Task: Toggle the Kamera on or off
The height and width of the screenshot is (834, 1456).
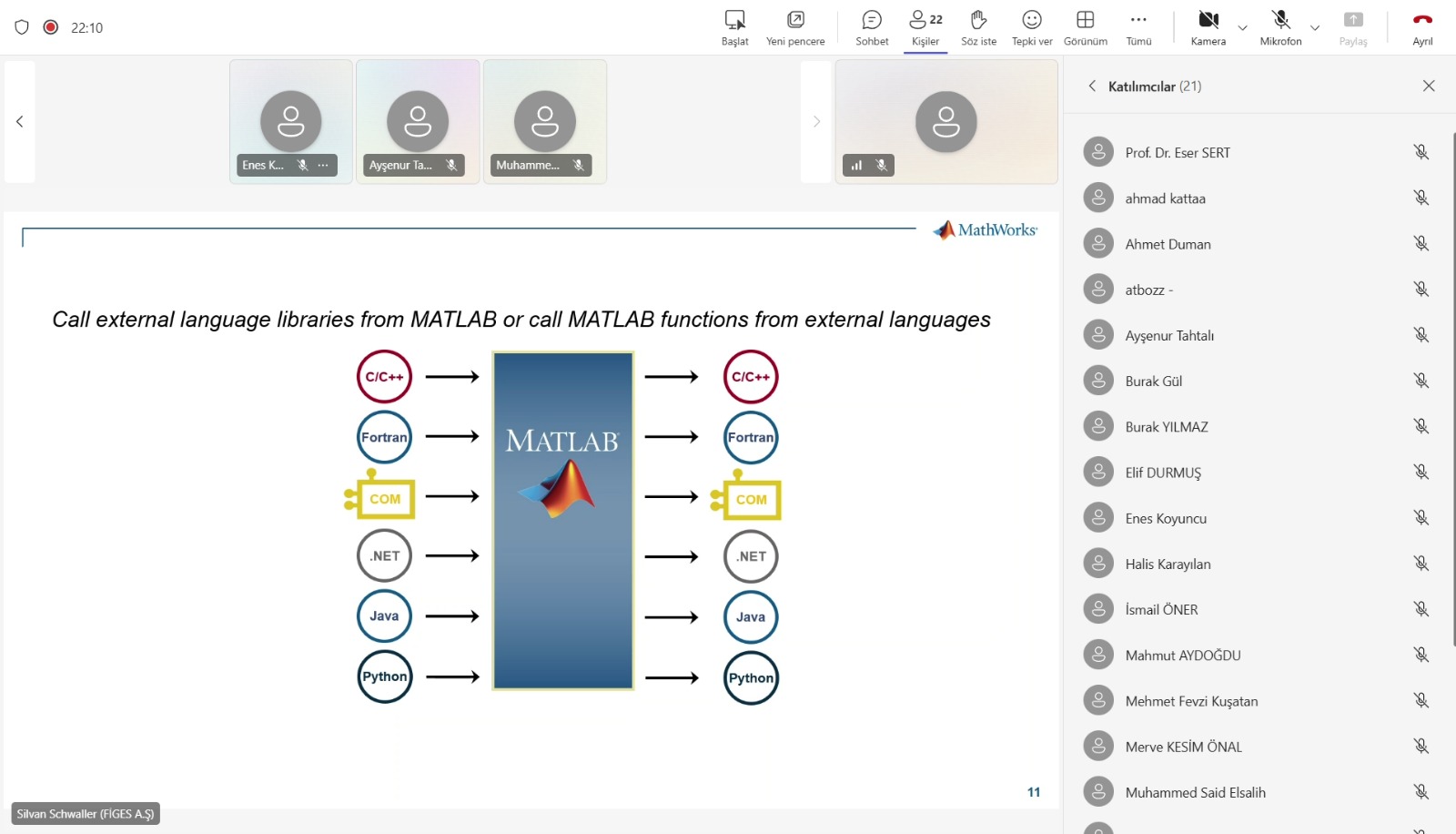Action: pos(1208,27)
